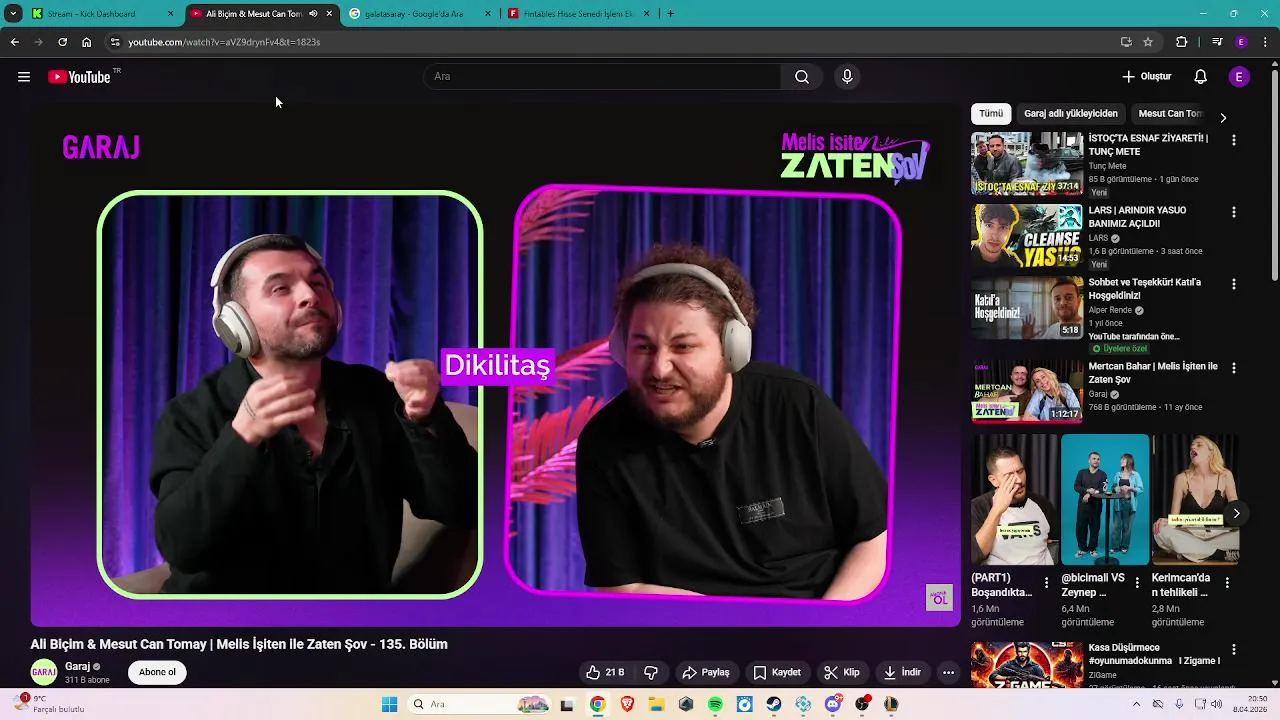The height and width of the screenshot is (720, 1280).
Task: Start voice search with microphone icon
Action: click(x=847, y=77)
